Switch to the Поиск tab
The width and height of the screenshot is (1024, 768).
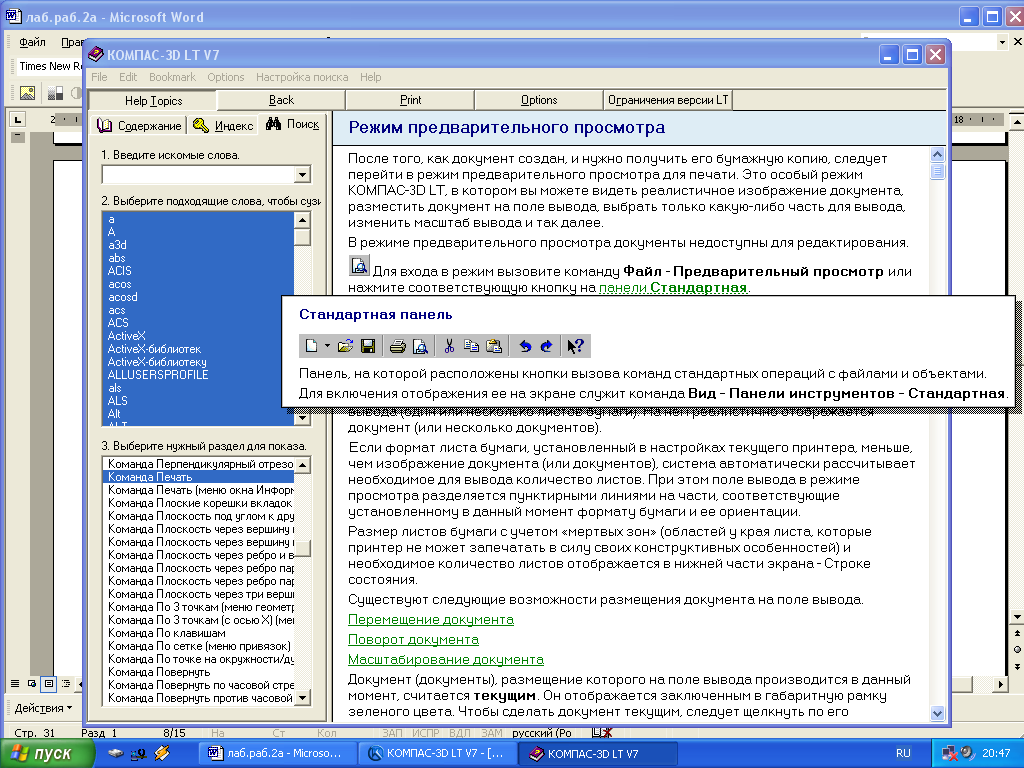(x=293, y=124)
